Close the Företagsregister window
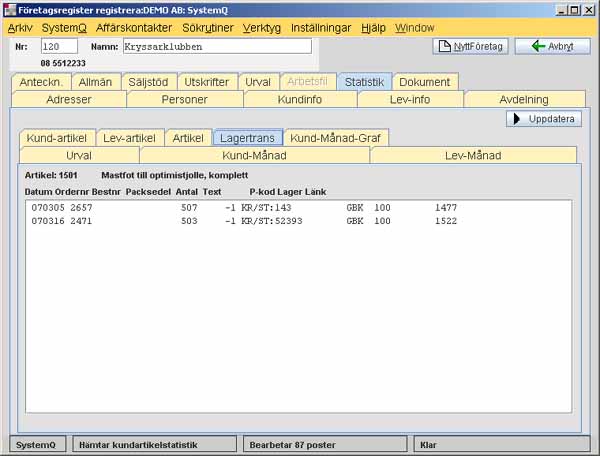Image resolution: width=600 pixels, height=456 pixels. pos(589,10)
